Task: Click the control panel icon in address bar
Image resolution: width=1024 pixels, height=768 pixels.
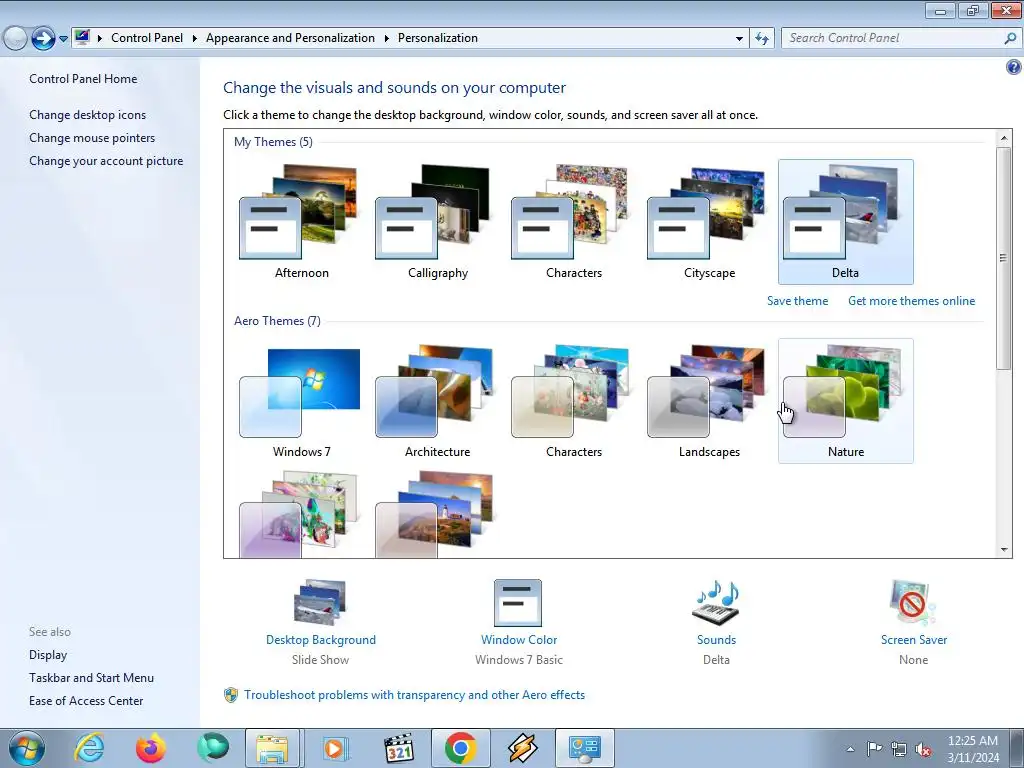Action: [x=82, y=37]
